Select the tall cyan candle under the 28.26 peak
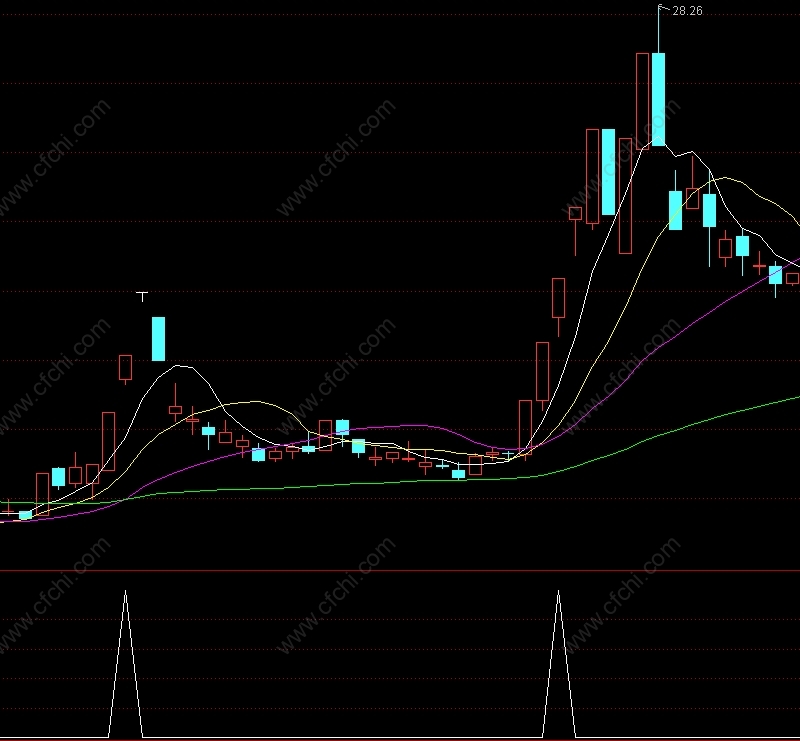Image resolution: width=800 pixels, height=741 pixels. 658,99
